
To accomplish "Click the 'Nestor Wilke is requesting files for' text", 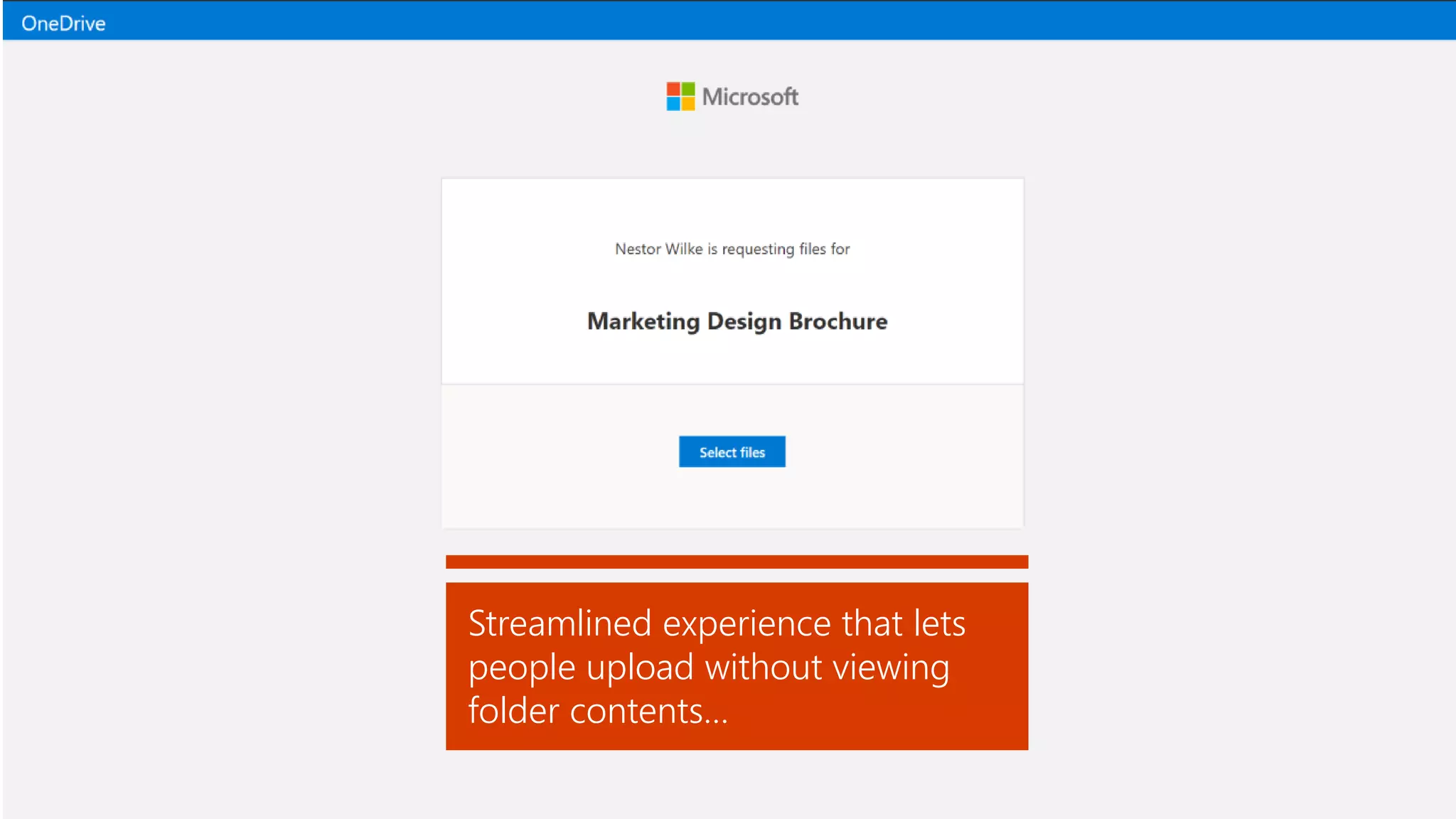I will (732, 249).
